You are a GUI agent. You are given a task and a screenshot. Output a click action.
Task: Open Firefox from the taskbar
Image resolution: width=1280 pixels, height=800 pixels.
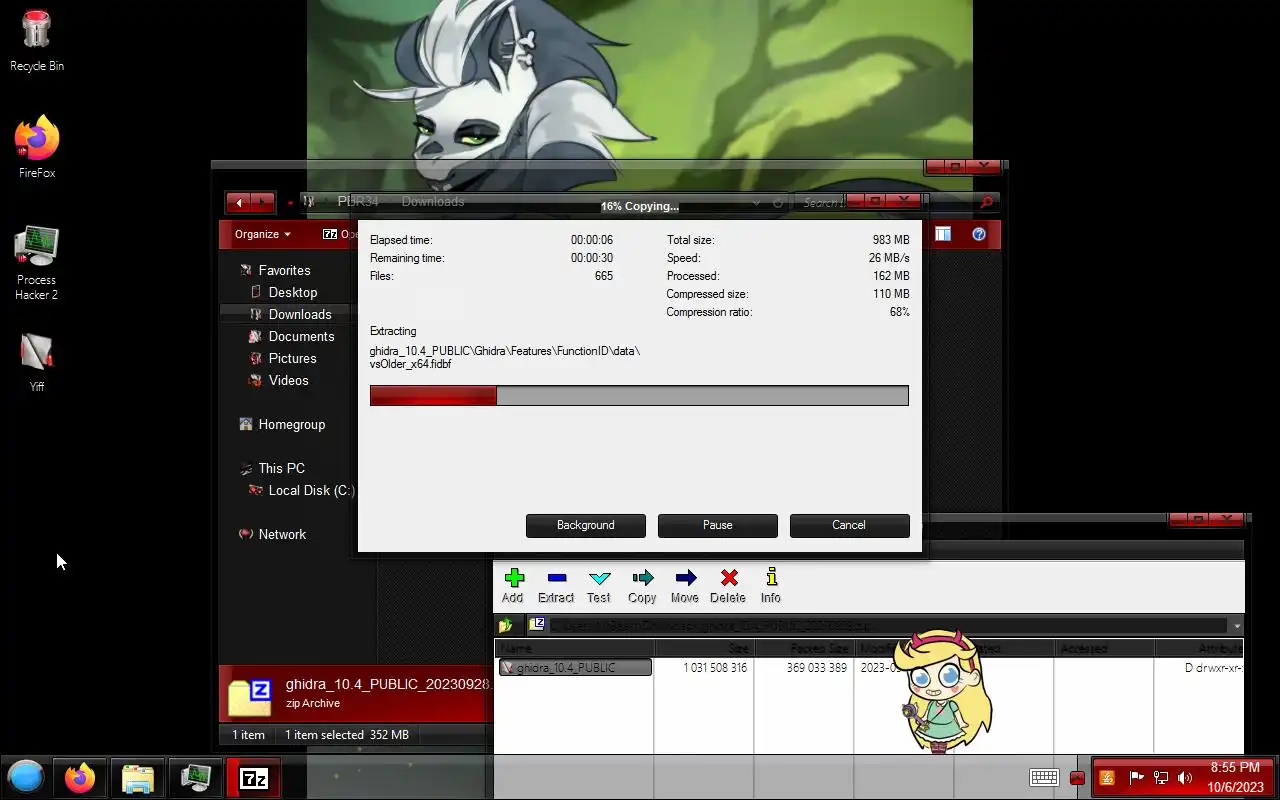(80, 777)
